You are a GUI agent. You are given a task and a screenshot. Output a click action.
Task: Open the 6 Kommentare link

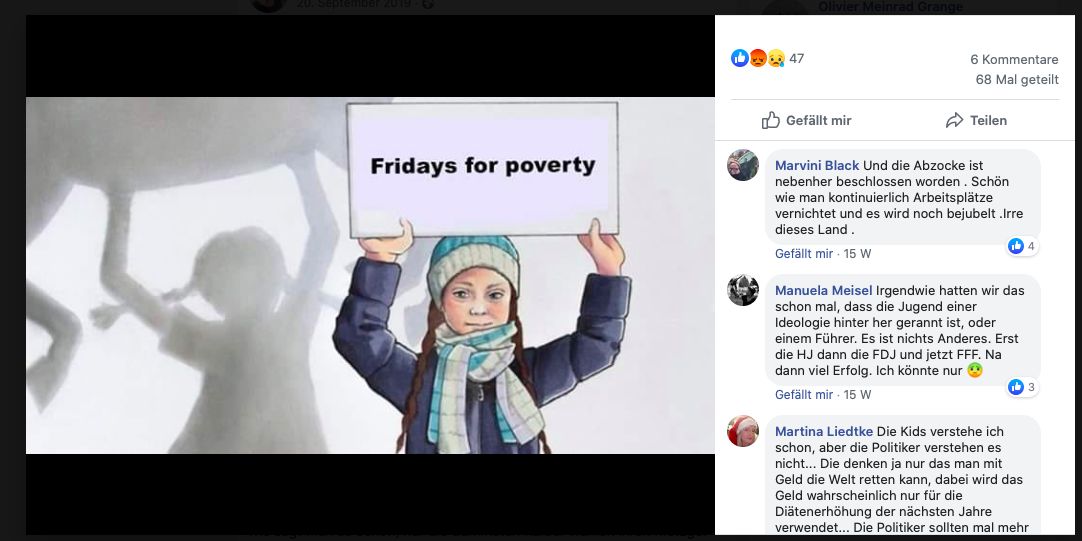[x=1014, y=59]
